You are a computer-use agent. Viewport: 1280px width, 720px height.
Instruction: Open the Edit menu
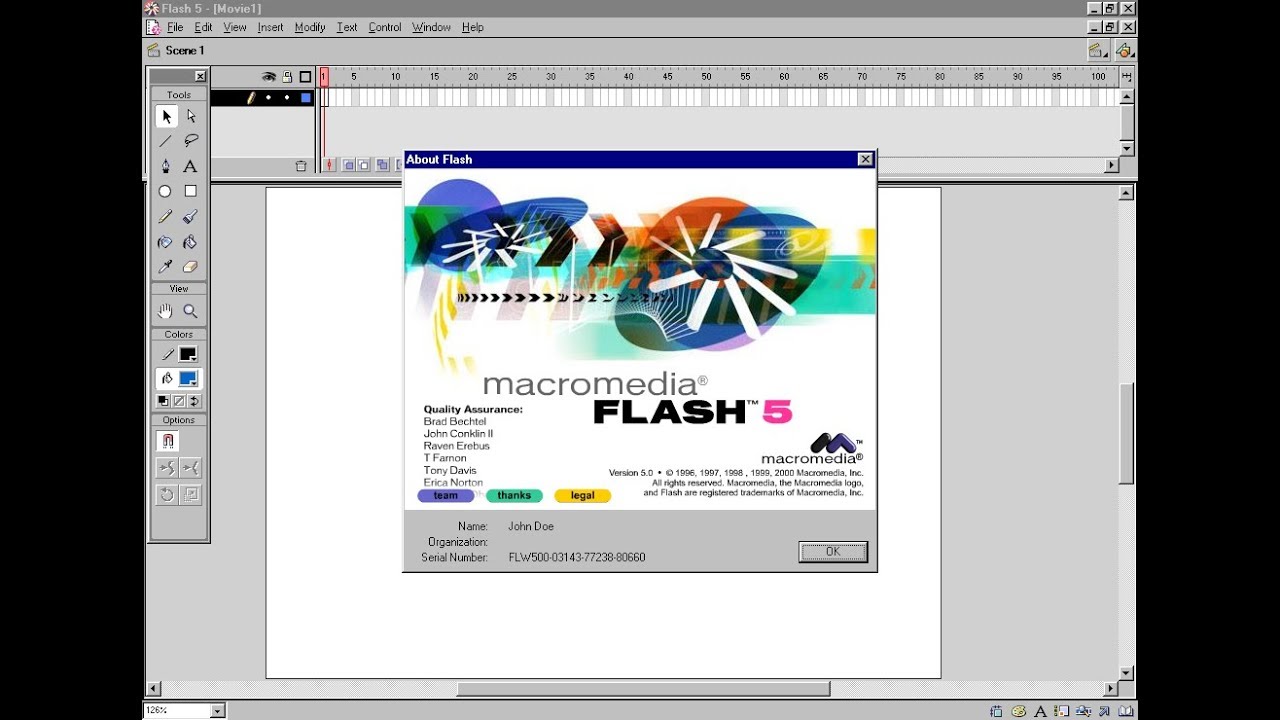tap(203, 28)
